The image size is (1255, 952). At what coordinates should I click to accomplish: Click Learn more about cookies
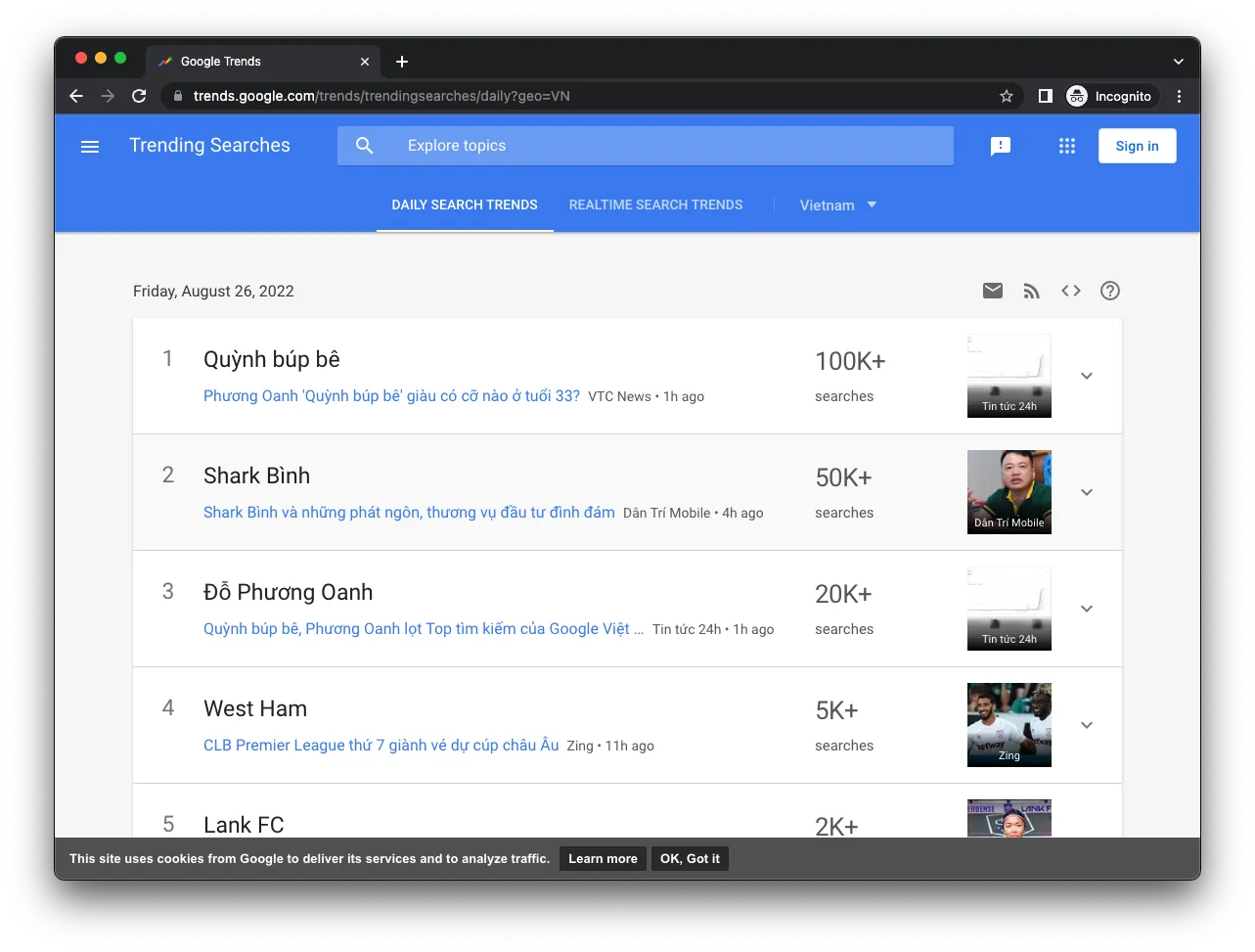pyautogui.click(x=603, y=859)
